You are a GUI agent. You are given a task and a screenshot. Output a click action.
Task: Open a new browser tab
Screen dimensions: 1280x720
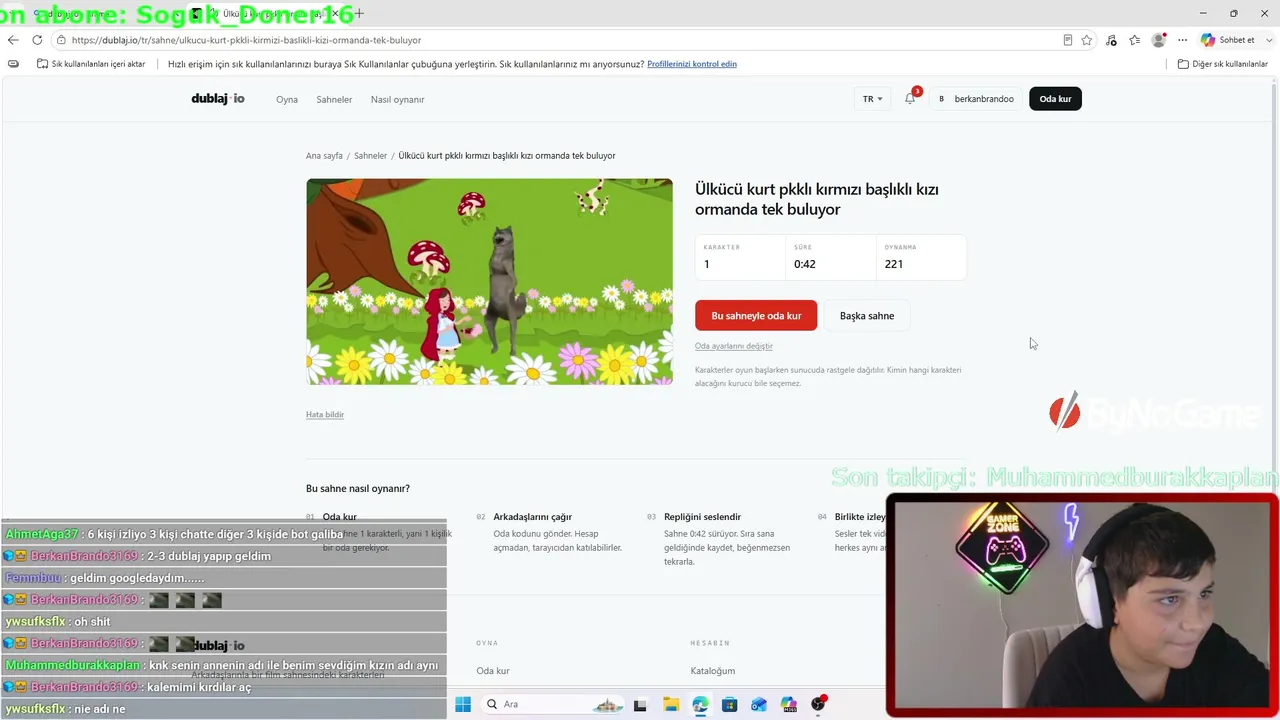[359, 13]
